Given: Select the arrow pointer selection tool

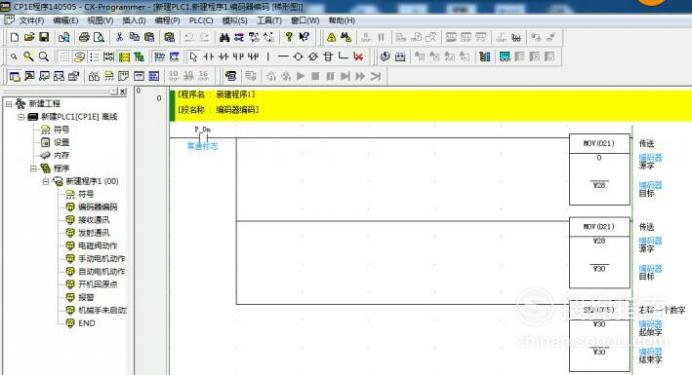Looking at the screenshot, I should click(x=193, y=56).
